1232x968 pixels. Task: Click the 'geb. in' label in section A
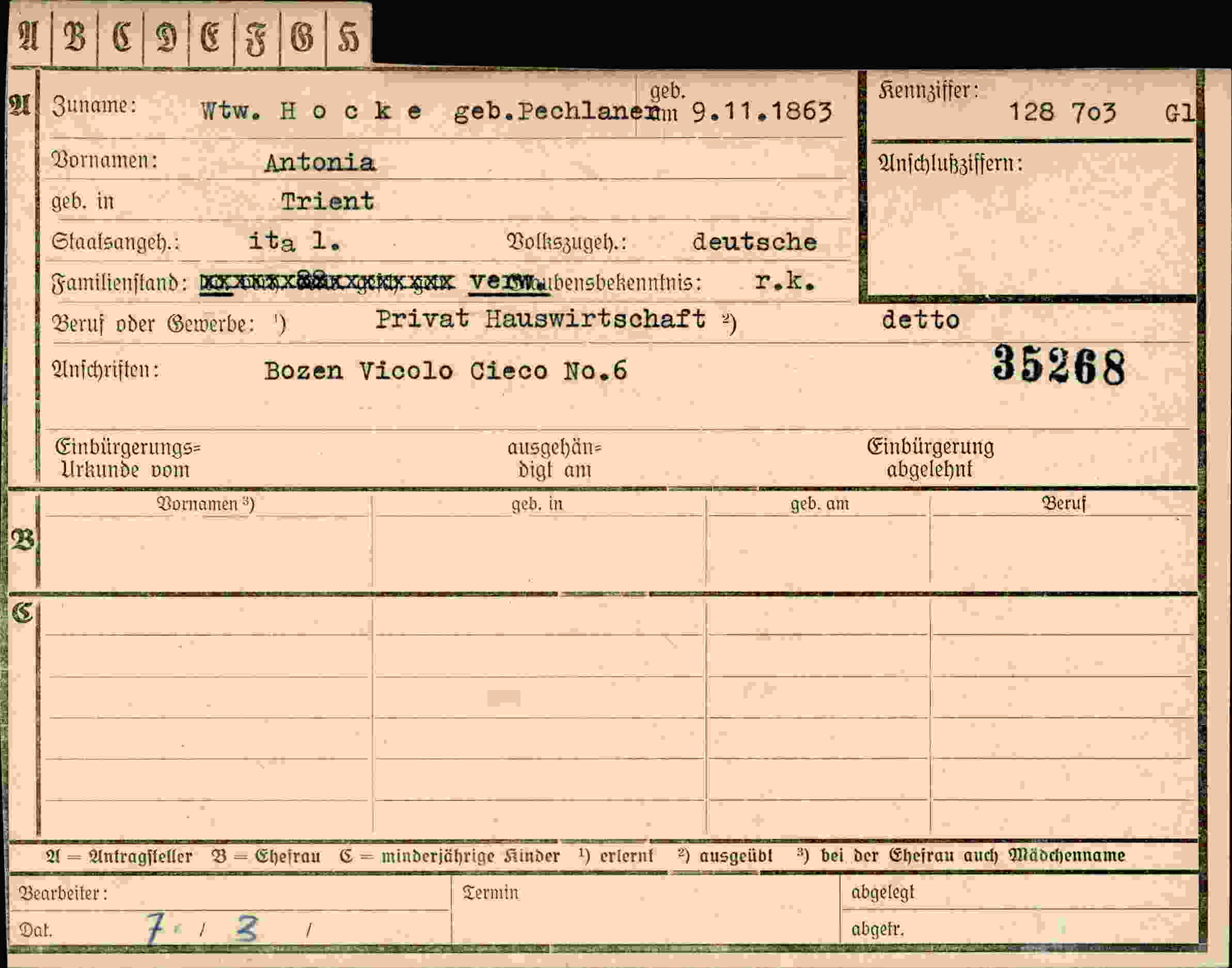(83, 201)
